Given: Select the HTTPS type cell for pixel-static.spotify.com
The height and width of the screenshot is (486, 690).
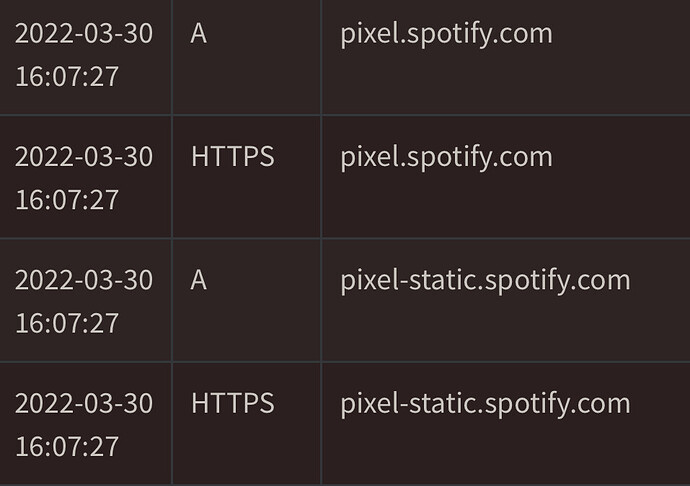Looking at the screenshot, I should (x=232, y=404).
